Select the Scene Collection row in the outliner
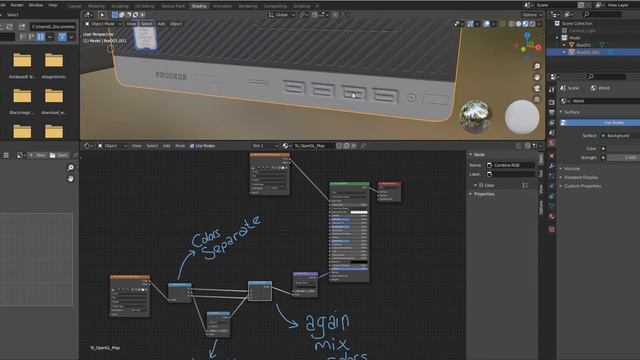Viewport: 640px width, 360px height. [577, 23]
